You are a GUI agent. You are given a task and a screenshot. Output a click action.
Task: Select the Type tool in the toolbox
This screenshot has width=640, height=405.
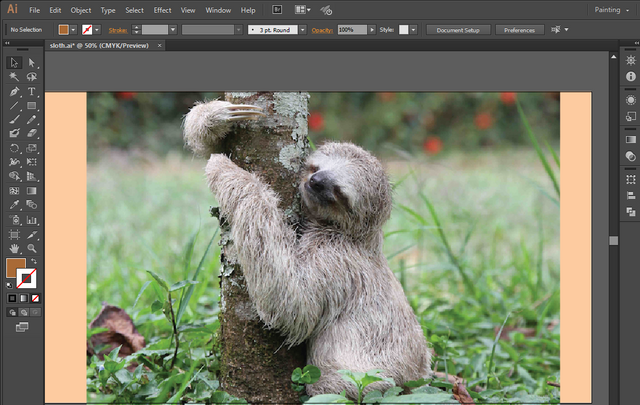[32, 91]
